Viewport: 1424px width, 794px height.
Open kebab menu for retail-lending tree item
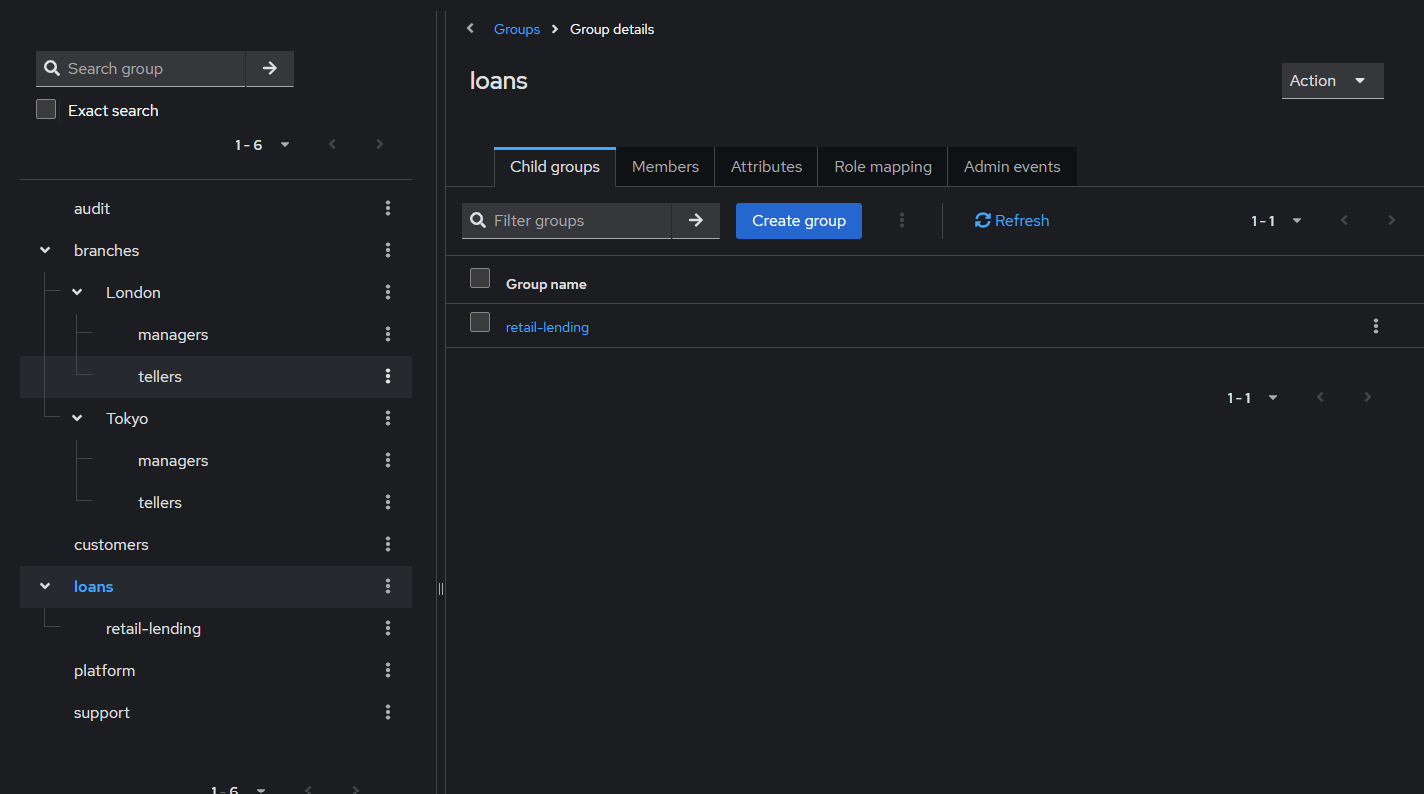(x=388, y=628)
